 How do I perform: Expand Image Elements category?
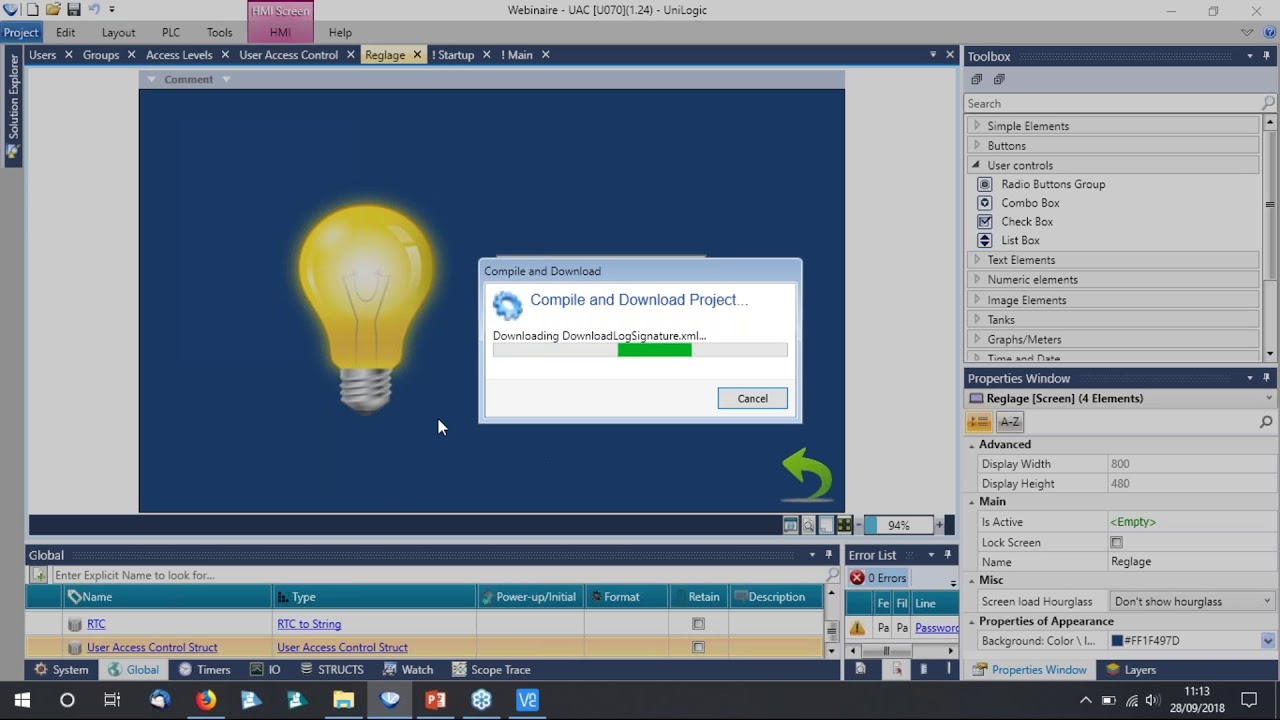tap(977, 300)
